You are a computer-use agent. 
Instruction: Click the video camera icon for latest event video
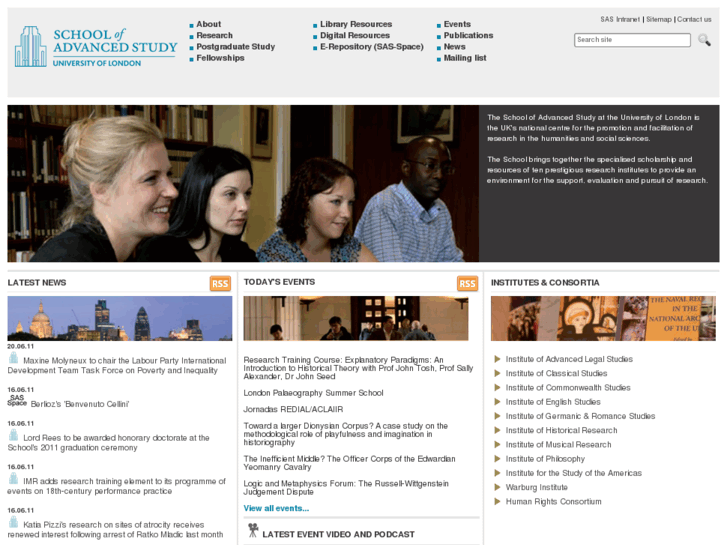pos(253,530)
